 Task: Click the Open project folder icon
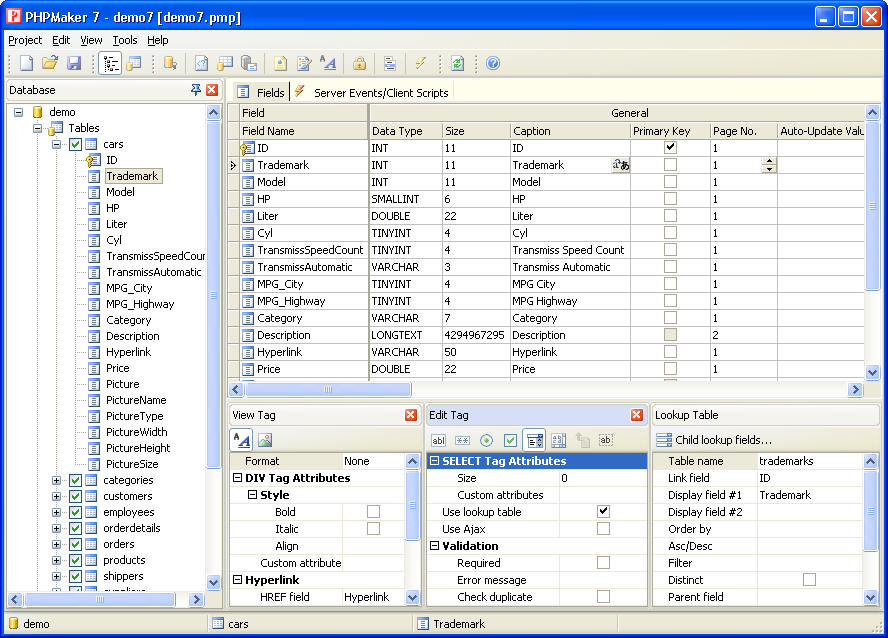pyautogui.click(x=50, y=63)
